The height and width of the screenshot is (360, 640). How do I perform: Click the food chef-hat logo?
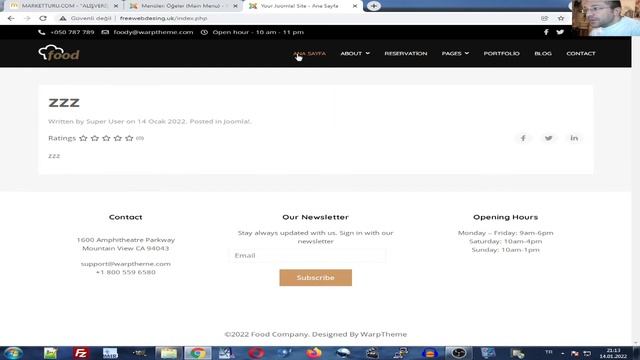coord(59,53)
